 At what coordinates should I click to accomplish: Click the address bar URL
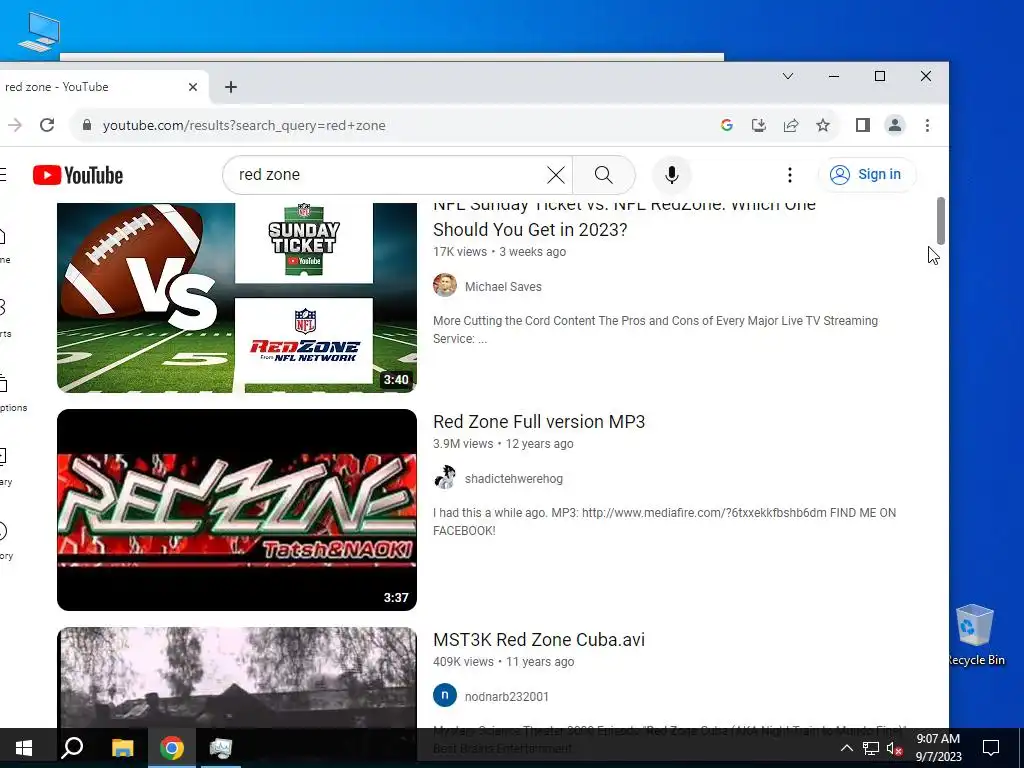244,125
